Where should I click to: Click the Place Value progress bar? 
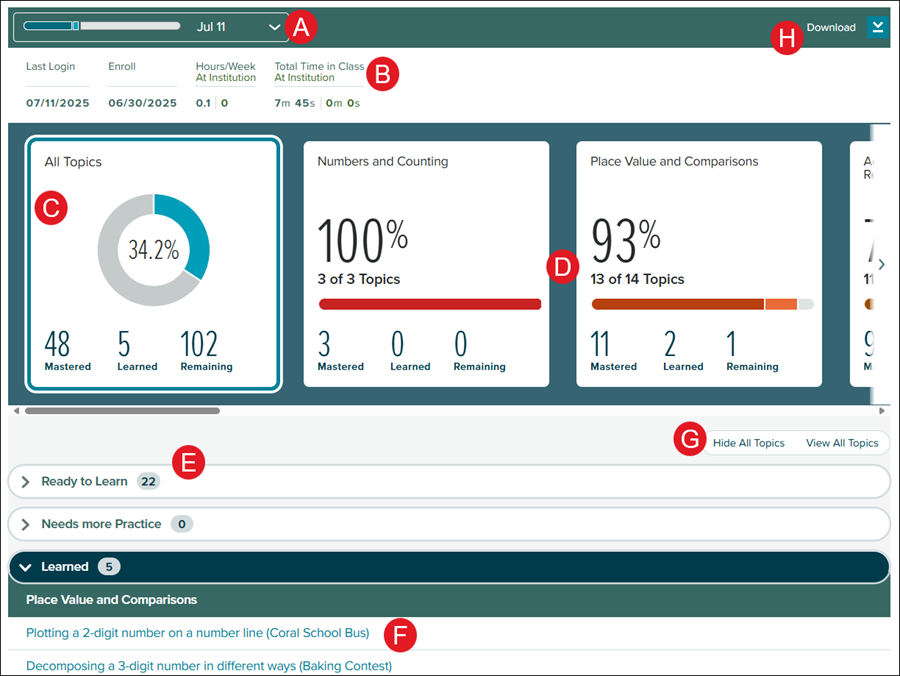tap(702, 304)
